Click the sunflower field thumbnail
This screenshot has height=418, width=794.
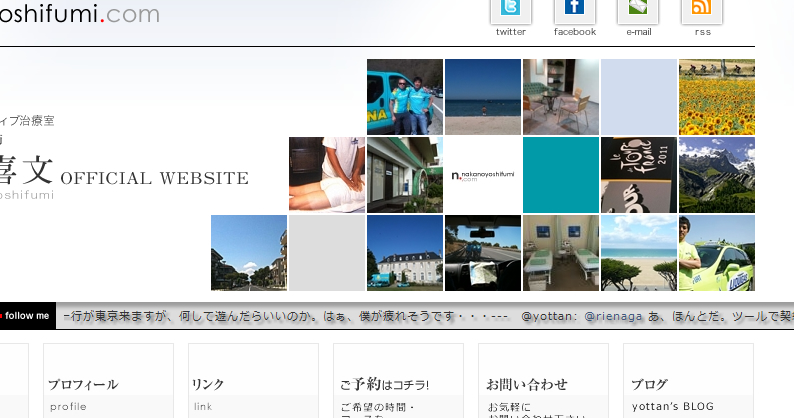[716, 97]
